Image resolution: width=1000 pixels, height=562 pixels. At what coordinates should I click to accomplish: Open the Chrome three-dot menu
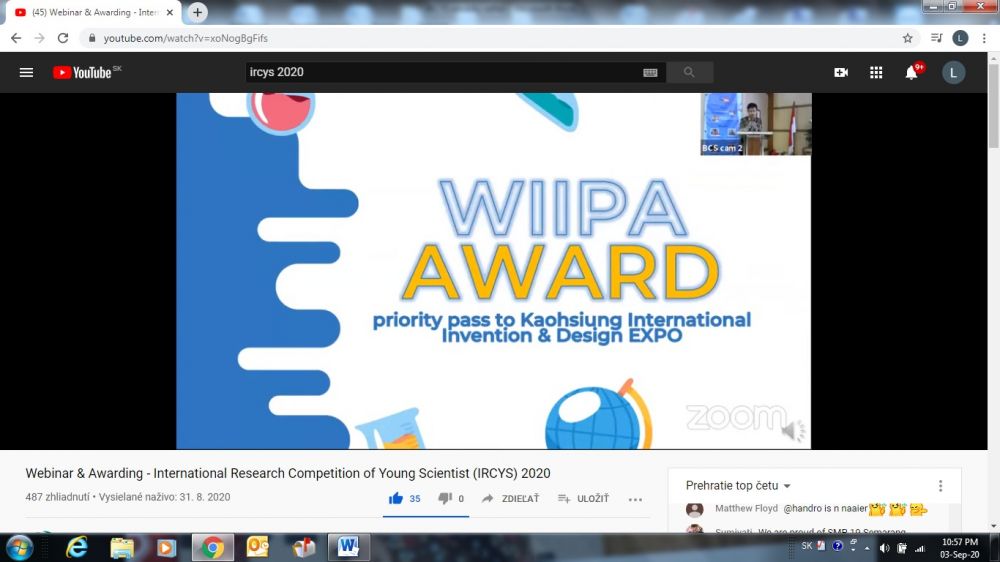(x=984, y=38)
